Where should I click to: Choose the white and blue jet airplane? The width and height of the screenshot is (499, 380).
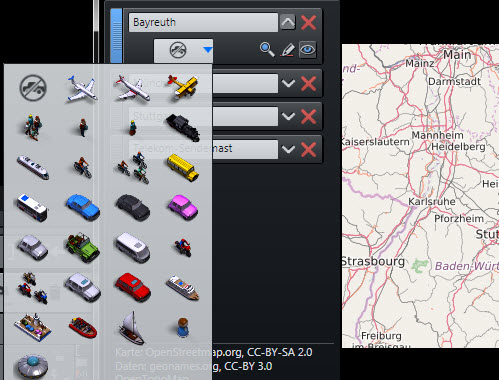tap(82, 89)
